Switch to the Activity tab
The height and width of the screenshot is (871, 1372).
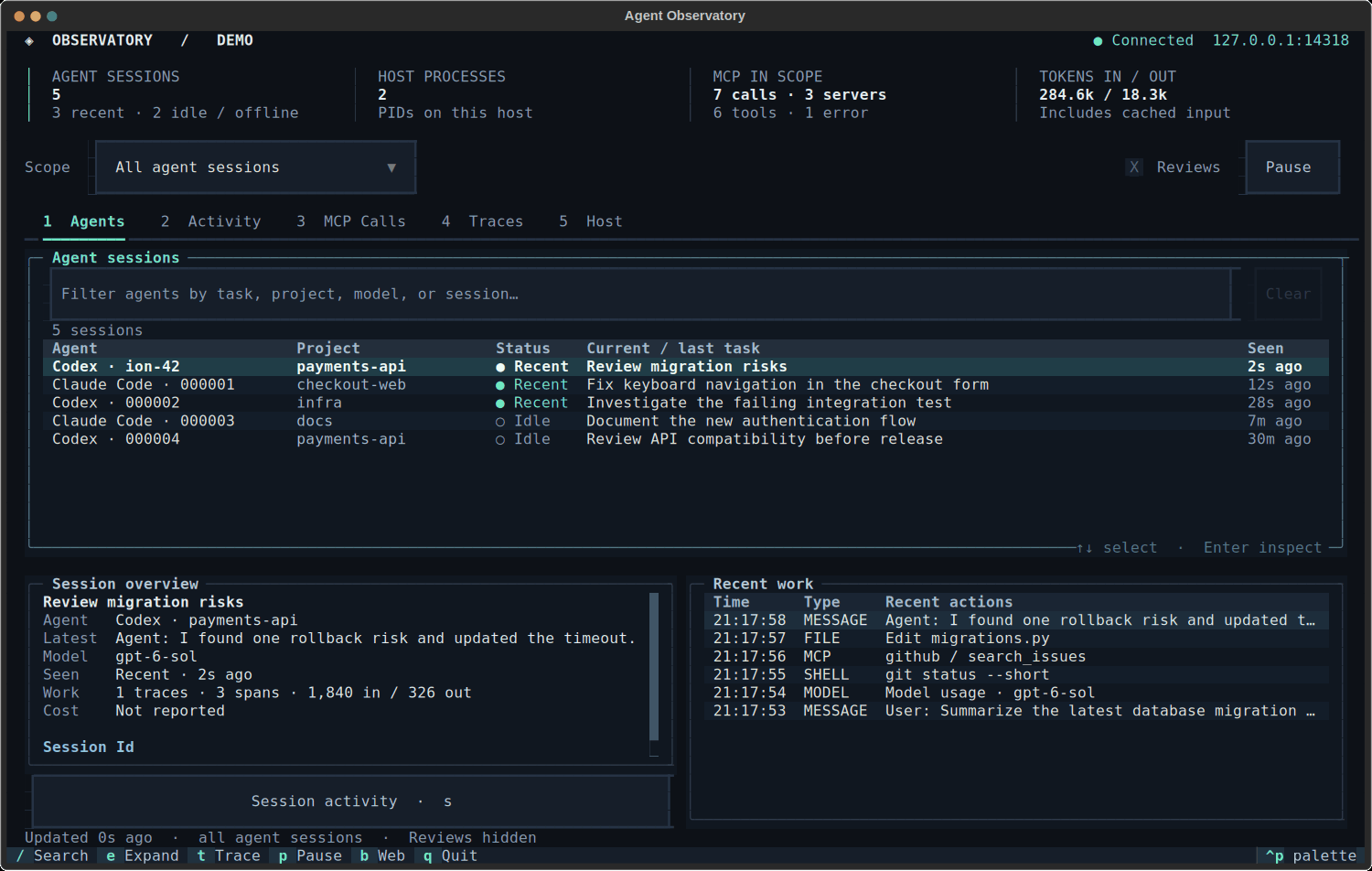coord(211,221)
